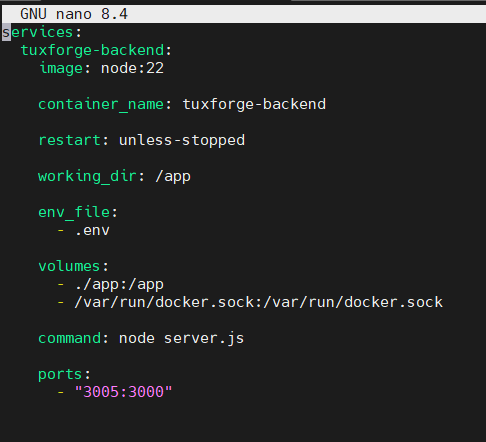
Task: Click the 'node:22' image value
Action: (x=132, y=68)
